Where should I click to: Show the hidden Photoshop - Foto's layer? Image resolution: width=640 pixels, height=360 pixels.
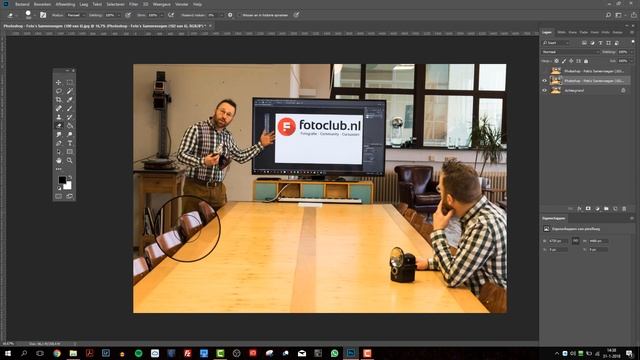pyautogui.click(x=544, y=71)
